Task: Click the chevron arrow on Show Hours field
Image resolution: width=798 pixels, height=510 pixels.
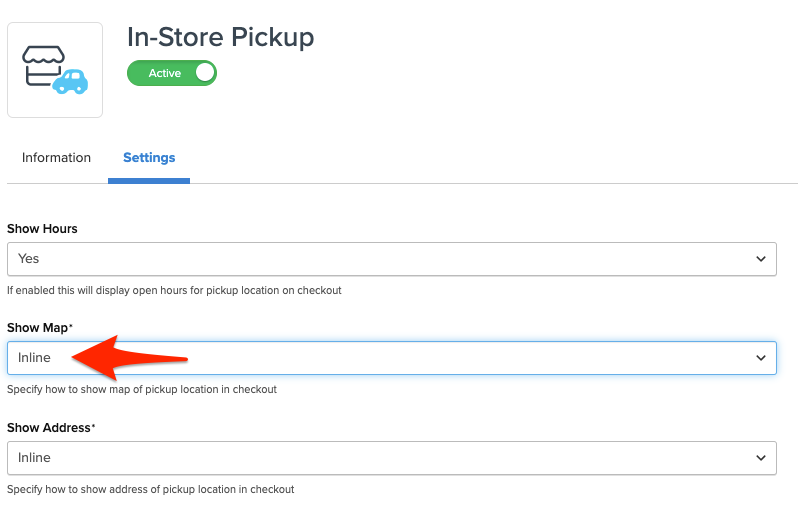Action: [x=761, y=258]
